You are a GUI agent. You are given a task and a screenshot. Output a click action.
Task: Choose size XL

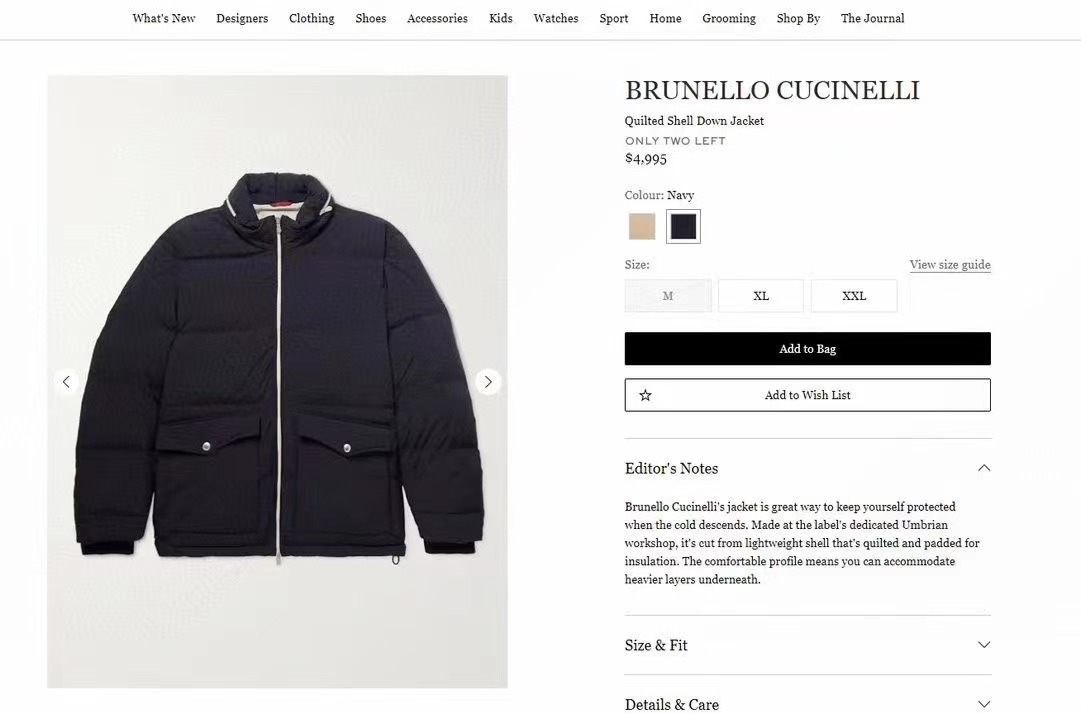(761, 296)
